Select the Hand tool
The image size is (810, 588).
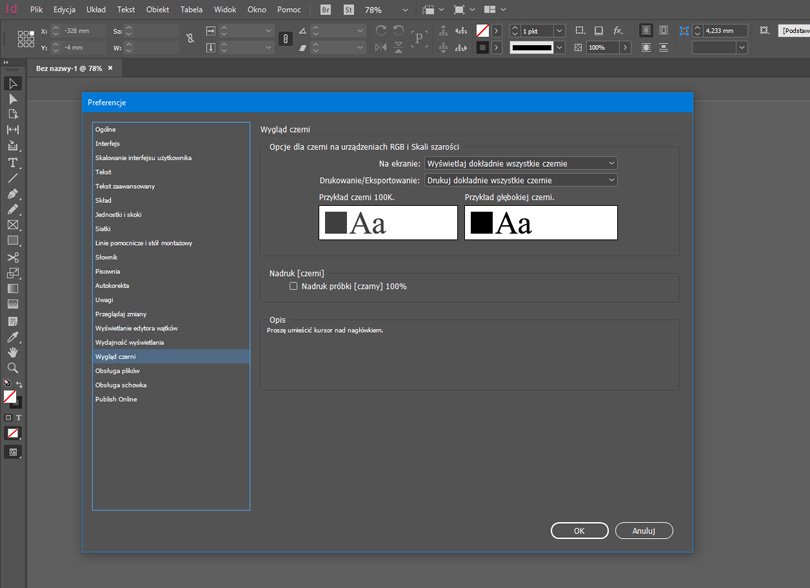coord(13,352)
